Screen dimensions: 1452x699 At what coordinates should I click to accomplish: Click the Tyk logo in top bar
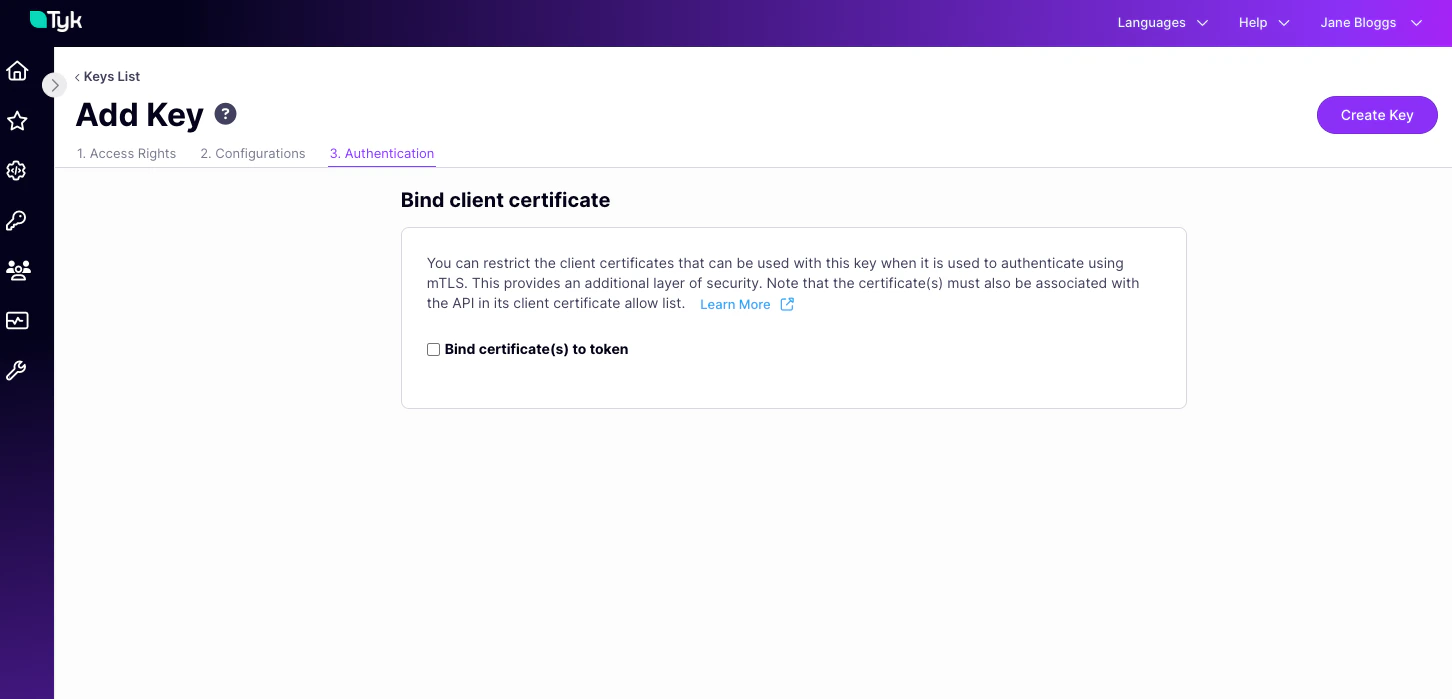55,20
